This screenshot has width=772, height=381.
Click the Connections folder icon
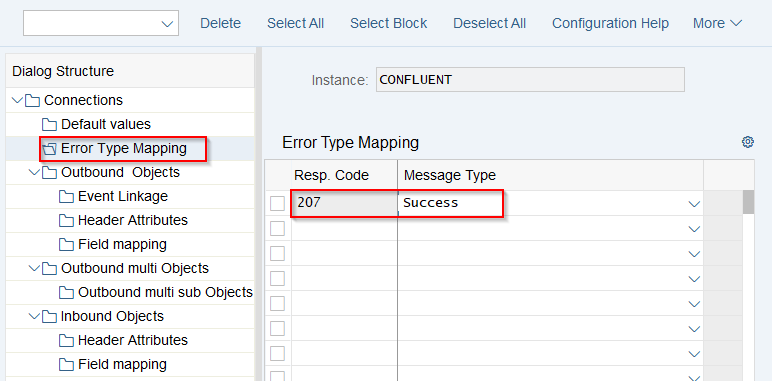[x=32, y=100]
